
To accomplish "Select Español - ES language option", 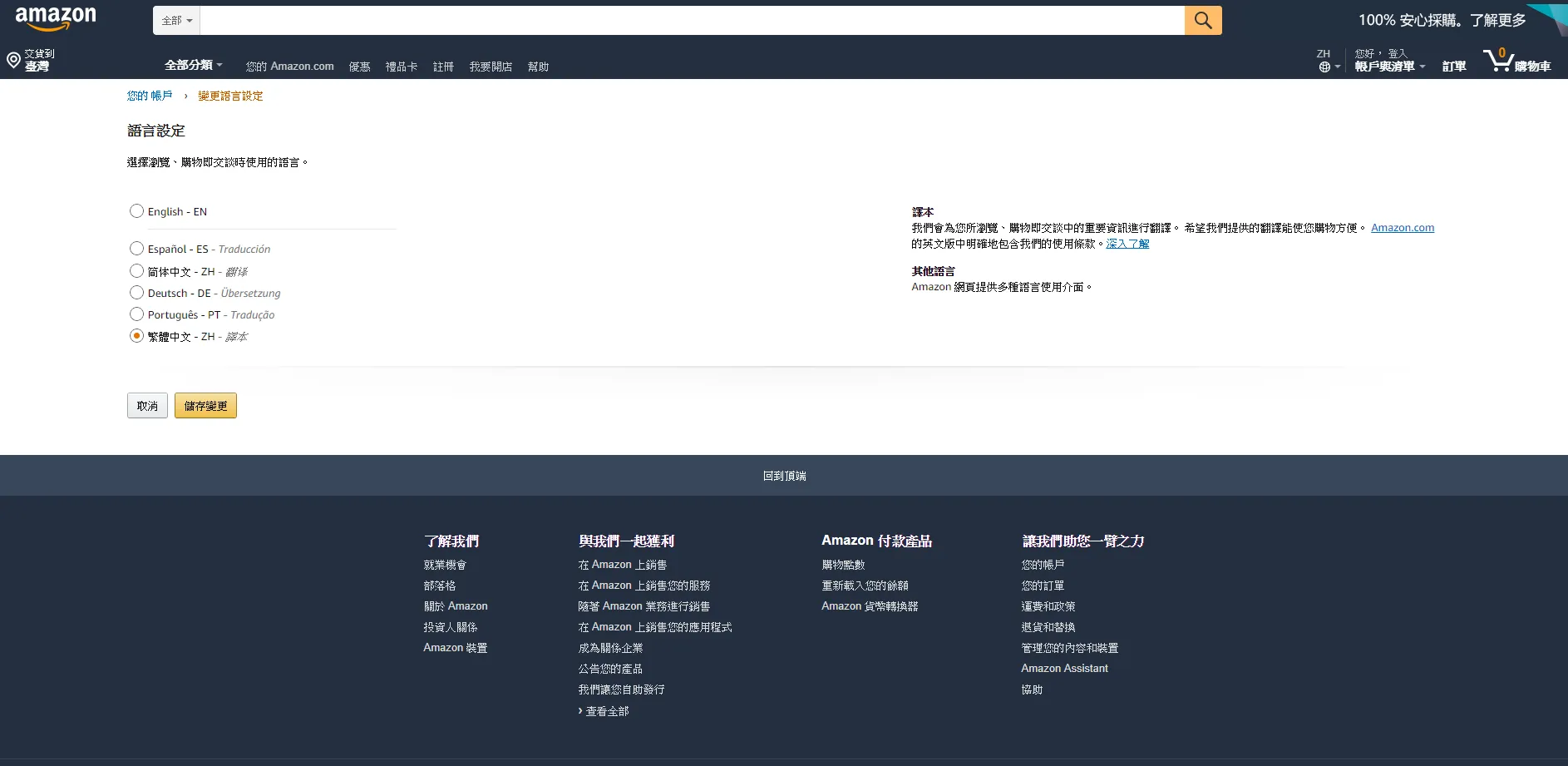I will click(137, 249).
